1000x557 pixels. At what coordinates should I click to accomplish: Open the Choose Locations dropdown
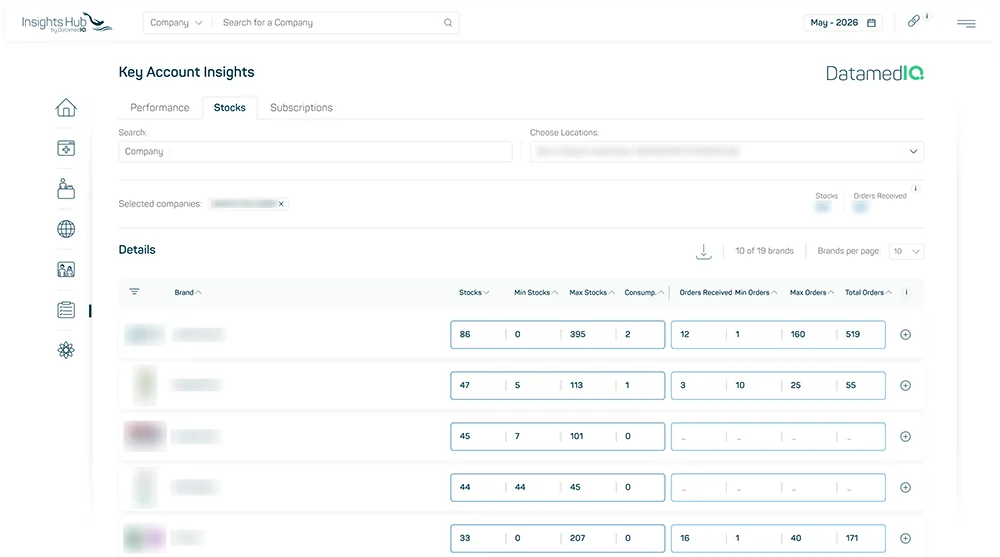[726, 152]
